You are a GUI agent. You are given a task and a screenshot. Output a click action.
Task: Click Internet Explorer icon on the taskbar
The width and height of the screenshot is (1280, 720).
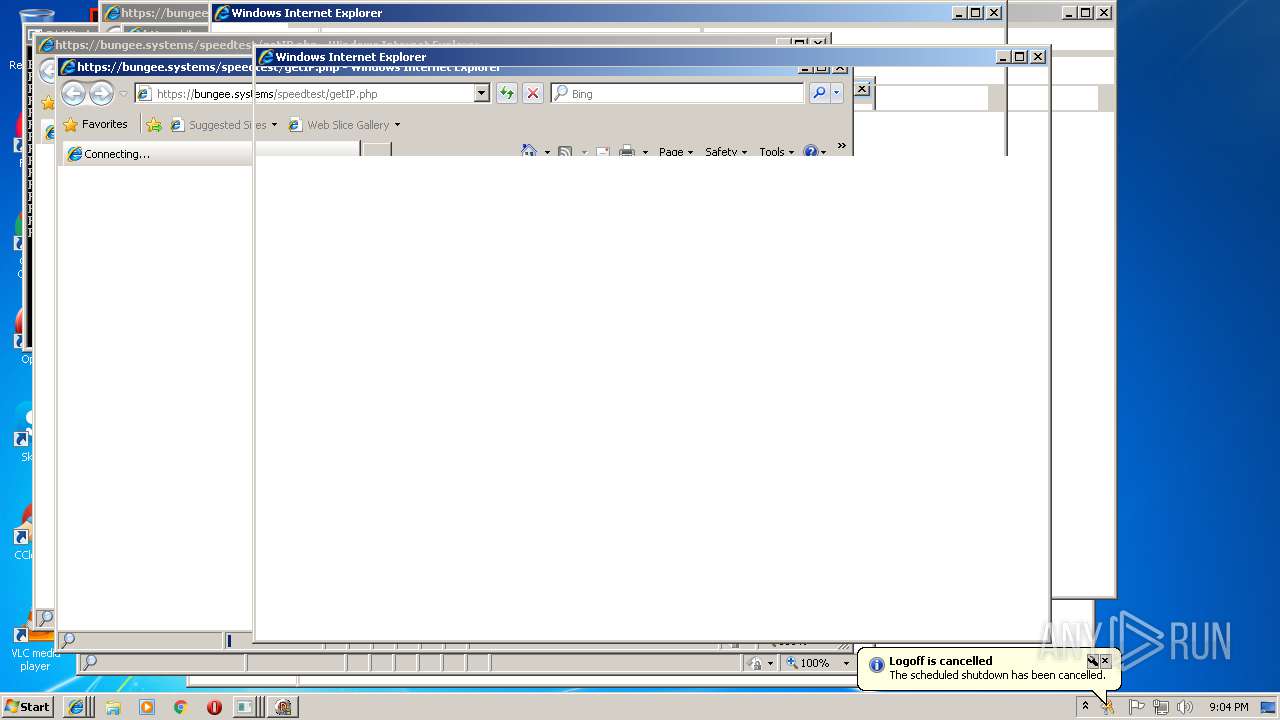[76, 707]
